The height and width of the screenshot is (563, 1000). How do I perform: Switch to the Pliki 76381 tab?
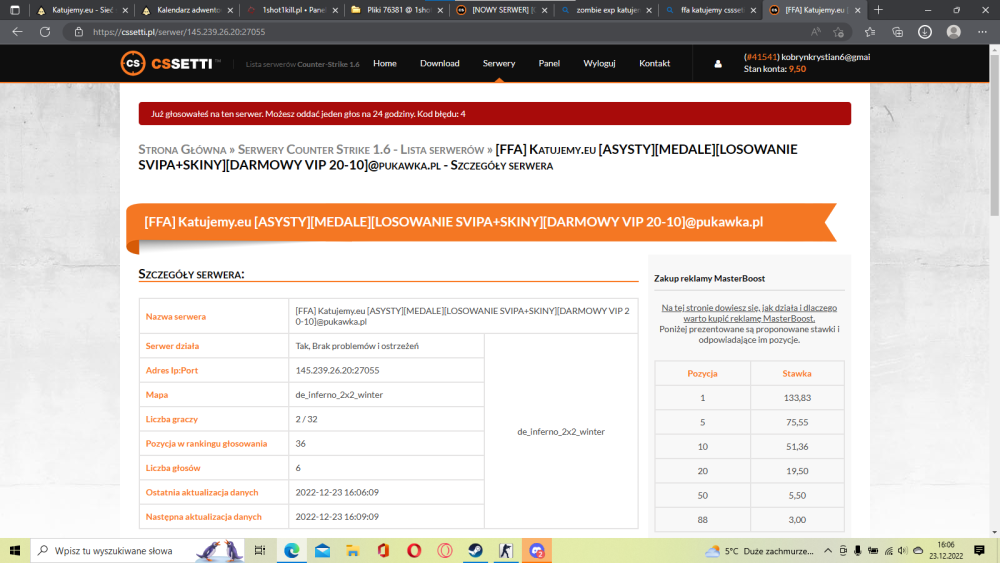tap(397, 10)
